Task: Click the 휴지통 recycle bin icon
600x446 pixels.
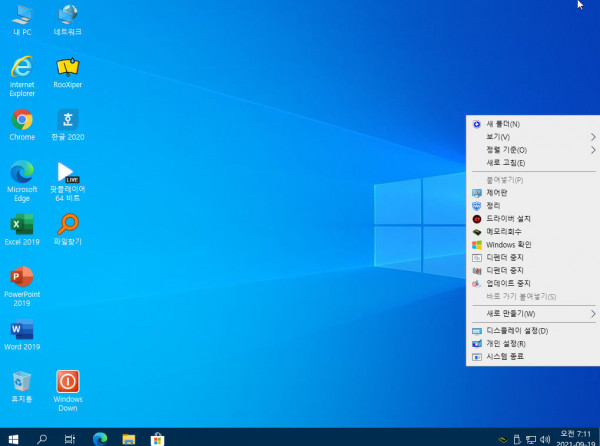Action: click(x=22, y=386)
